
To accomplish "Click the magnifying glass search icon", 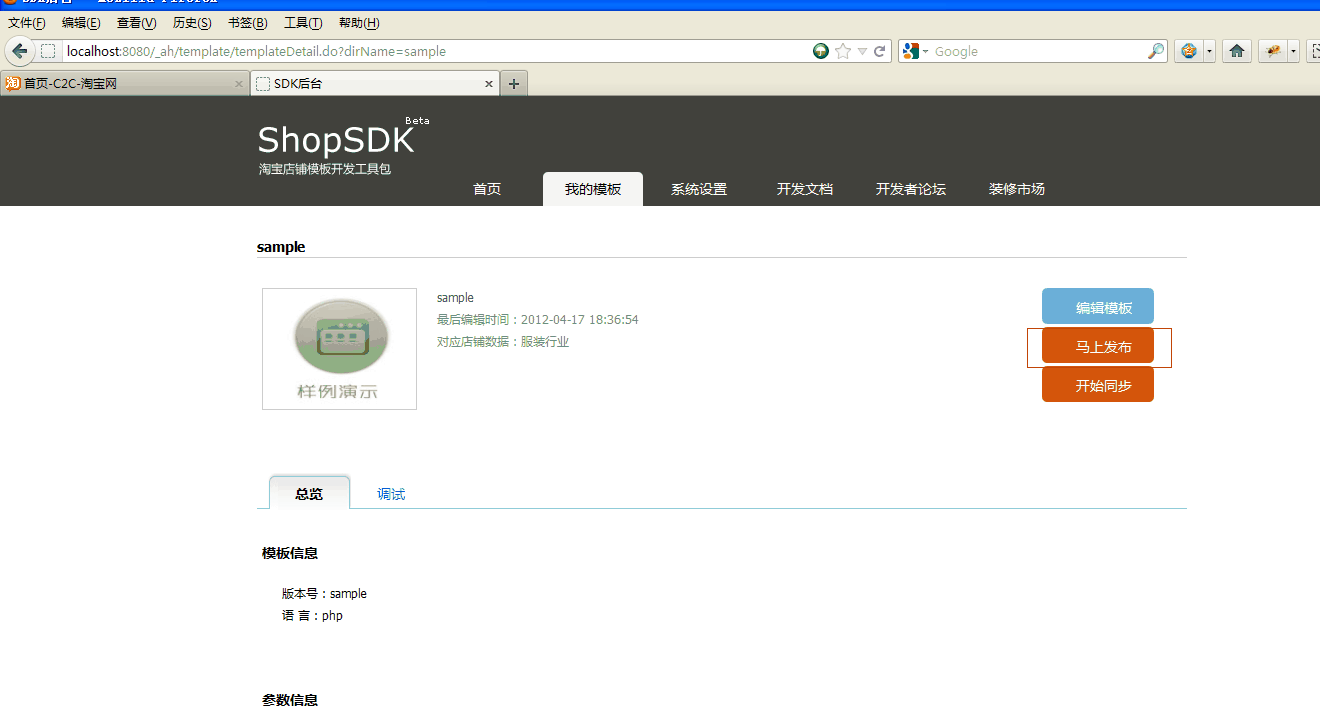I will tap(1155, 51).
